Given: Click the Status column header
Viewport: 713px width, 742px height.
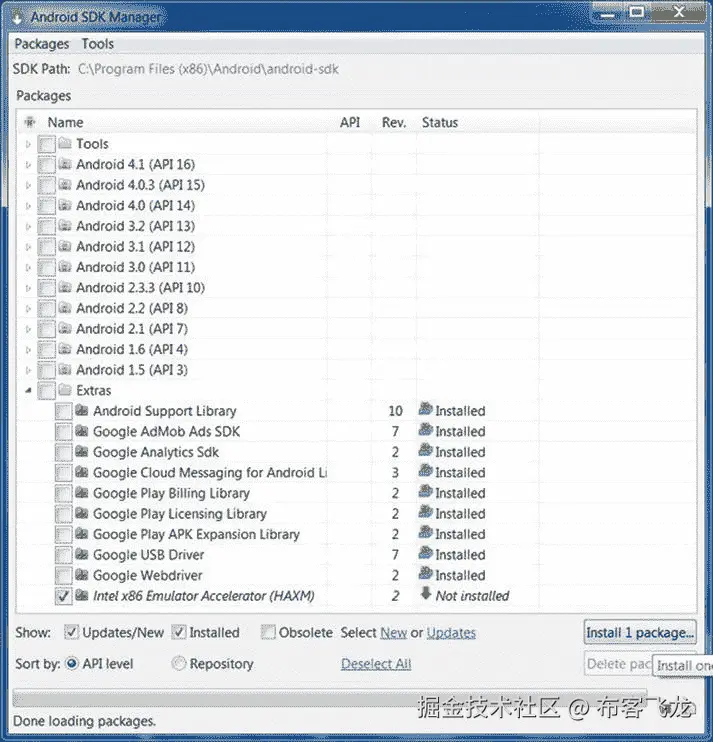Looking at the screenshot, I should tap(440, 123).
